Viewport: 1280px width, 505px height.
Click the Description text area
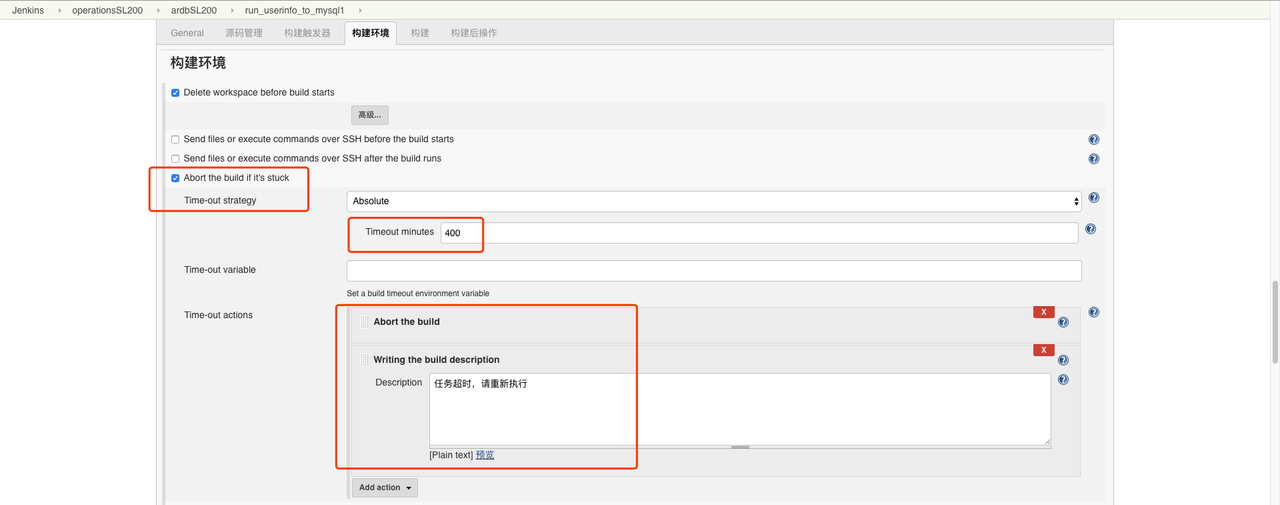[x=740, y=409]
